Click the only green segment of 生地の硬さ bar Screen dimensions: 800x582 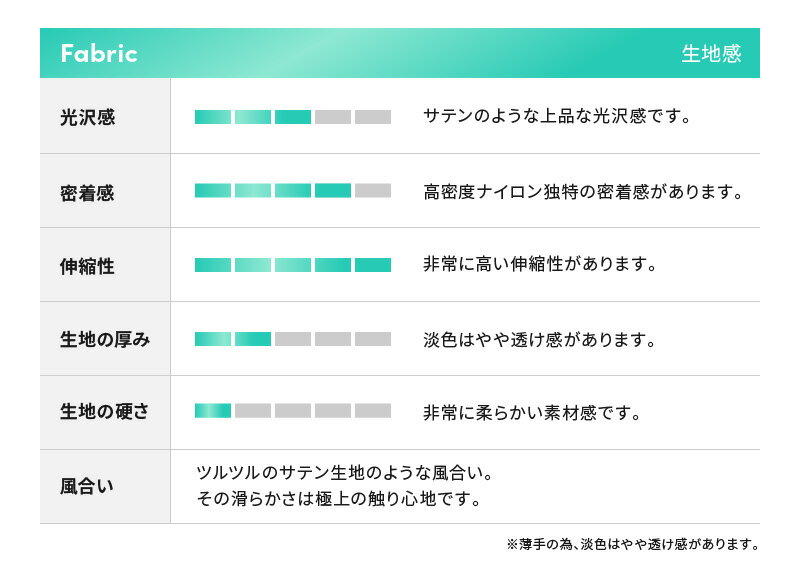[212, 411]
